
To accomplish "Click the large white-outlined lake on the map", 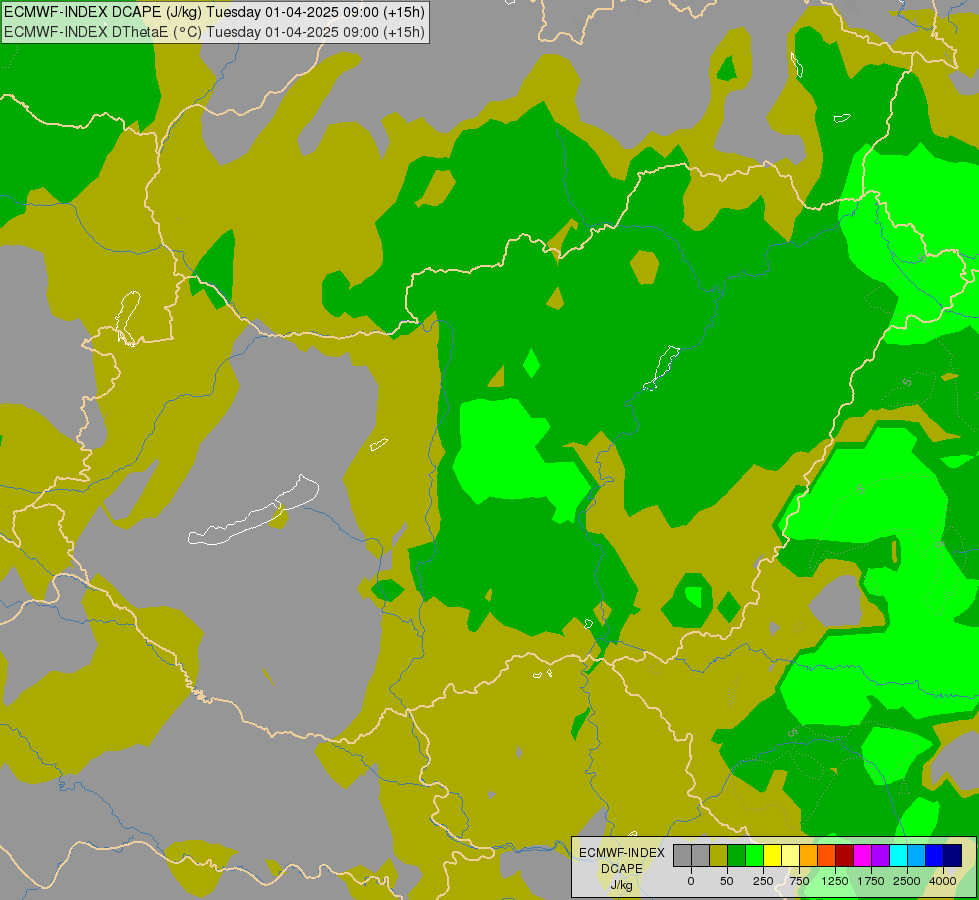I will pos(253,512).
